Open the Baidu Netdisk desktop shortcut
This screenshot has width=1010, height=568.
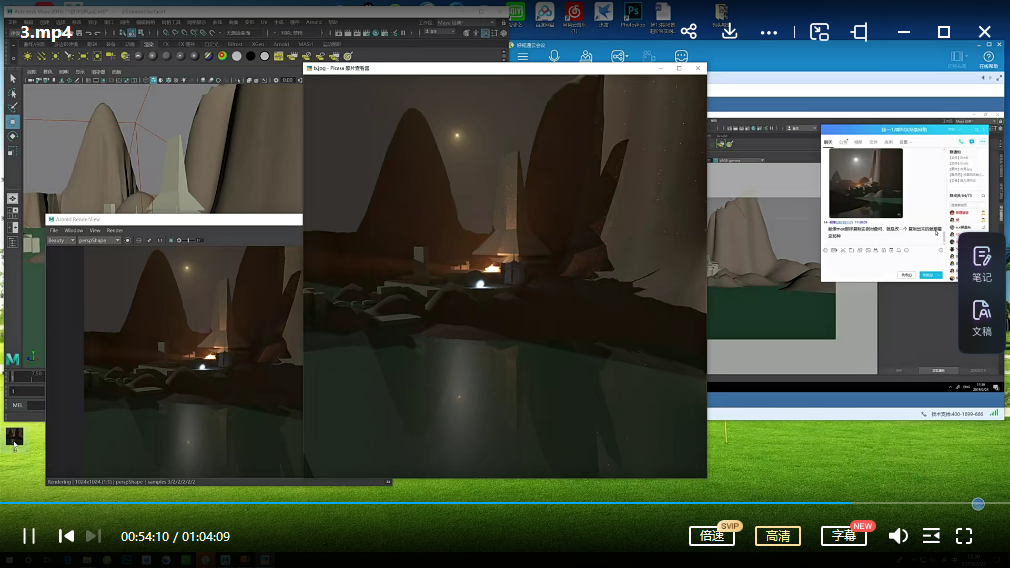pos(545,15)
